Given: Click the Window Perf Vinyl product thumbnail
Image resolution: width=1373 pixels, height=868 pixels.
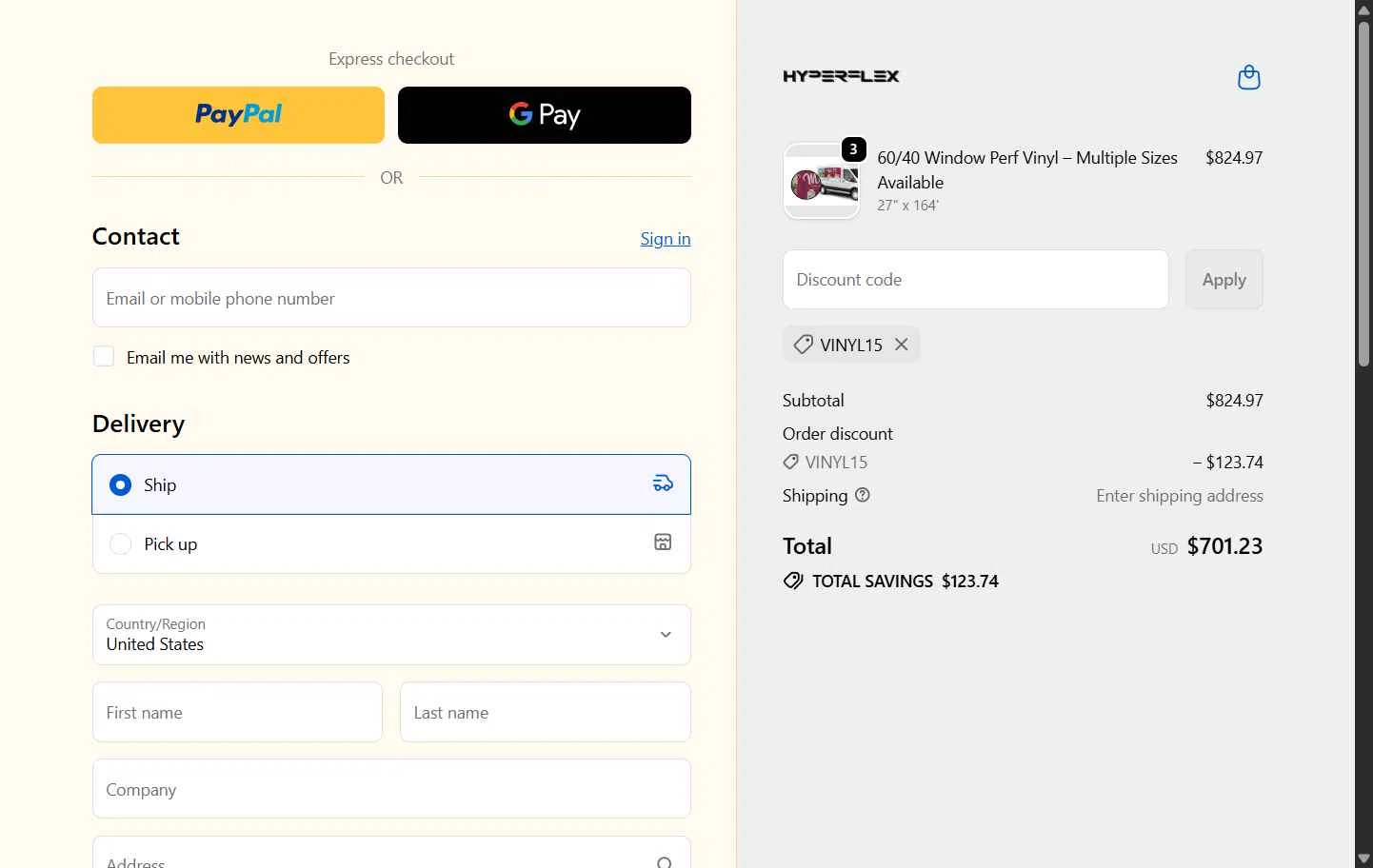Looking at the screenshot, I should coord(822,181).
